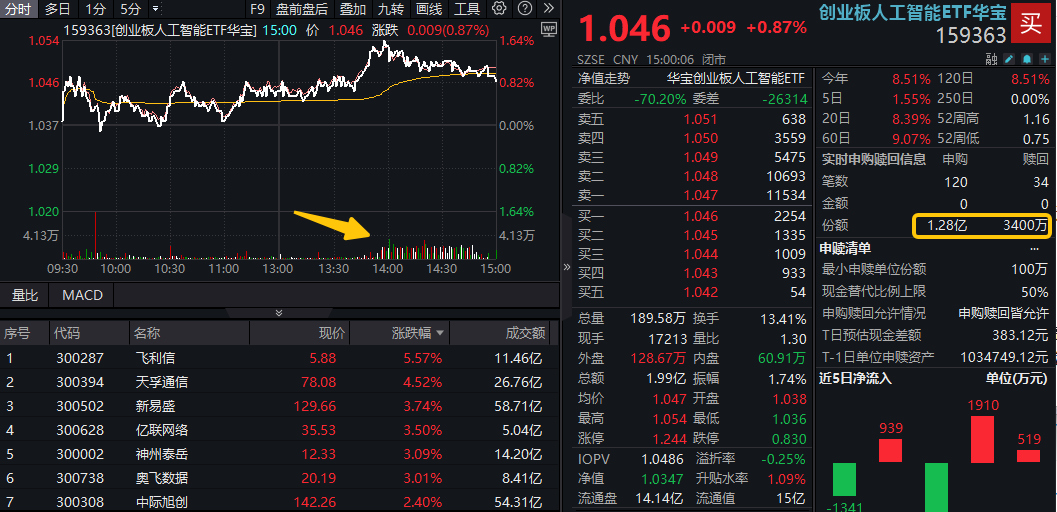This screenshot has height=512, width=1057.
Task: Toggle the 九转 indicator
Action: point(391,9)
